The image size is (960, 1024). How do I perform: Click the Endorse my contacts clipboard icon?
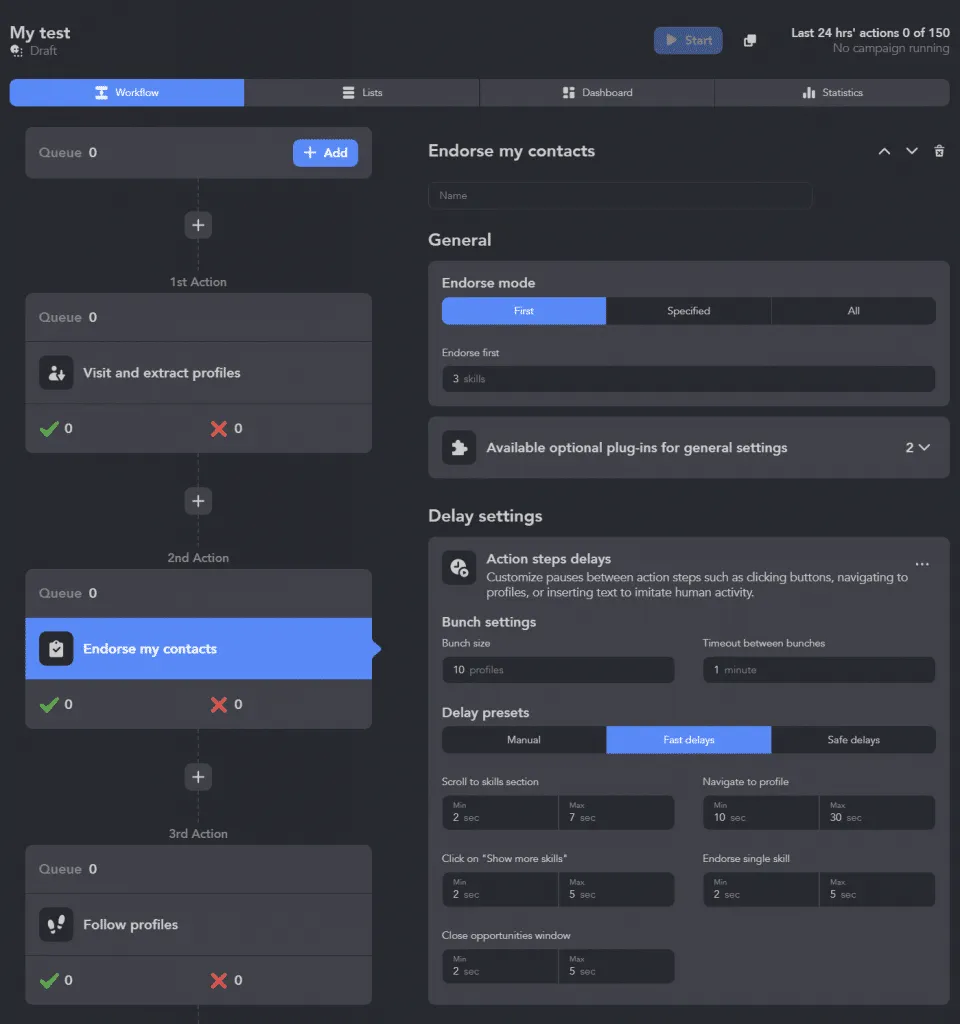pos(56,648)
